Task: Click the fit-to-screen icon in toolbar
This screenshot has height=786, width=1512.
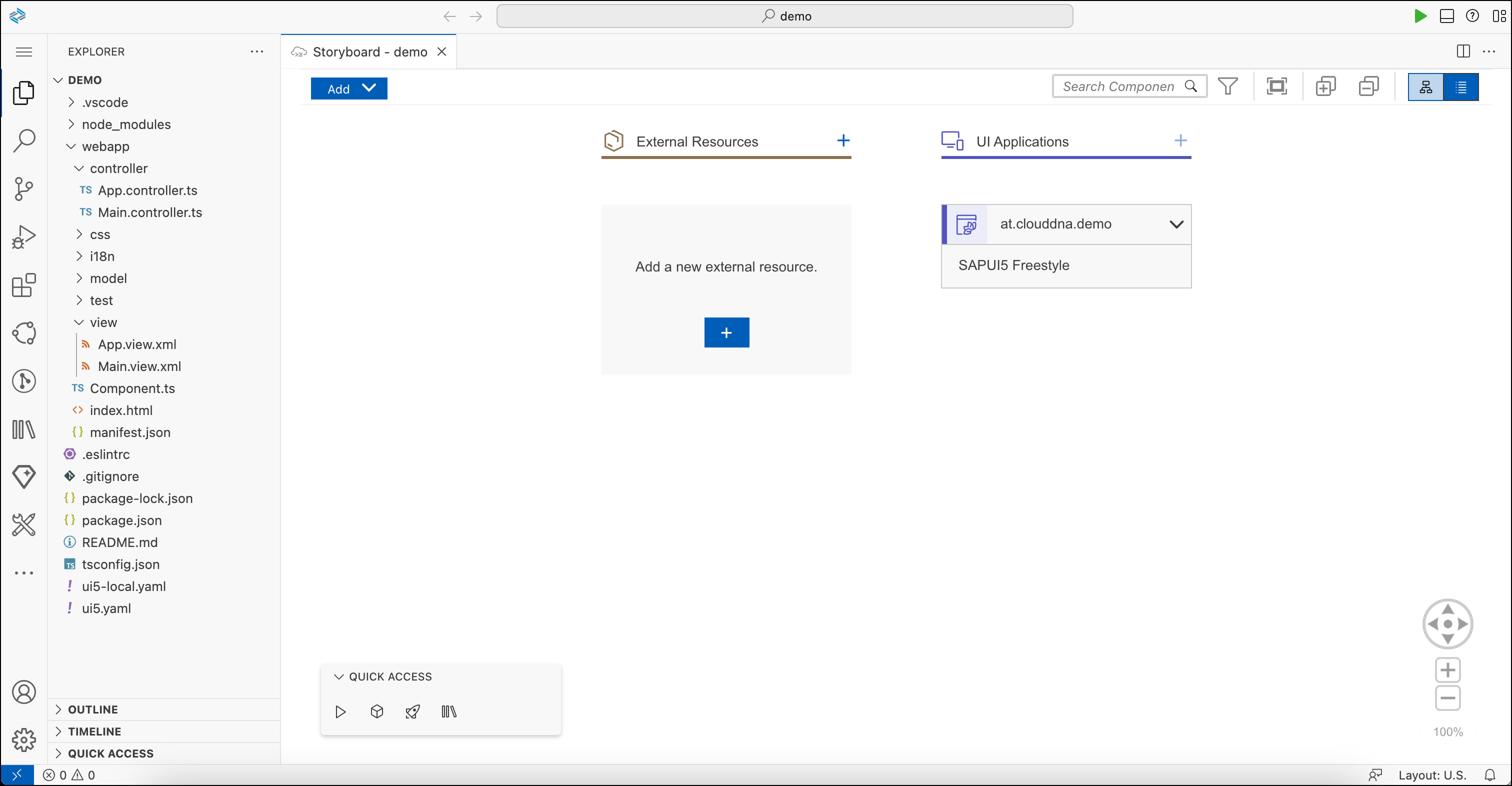Action: (1276, 85)
